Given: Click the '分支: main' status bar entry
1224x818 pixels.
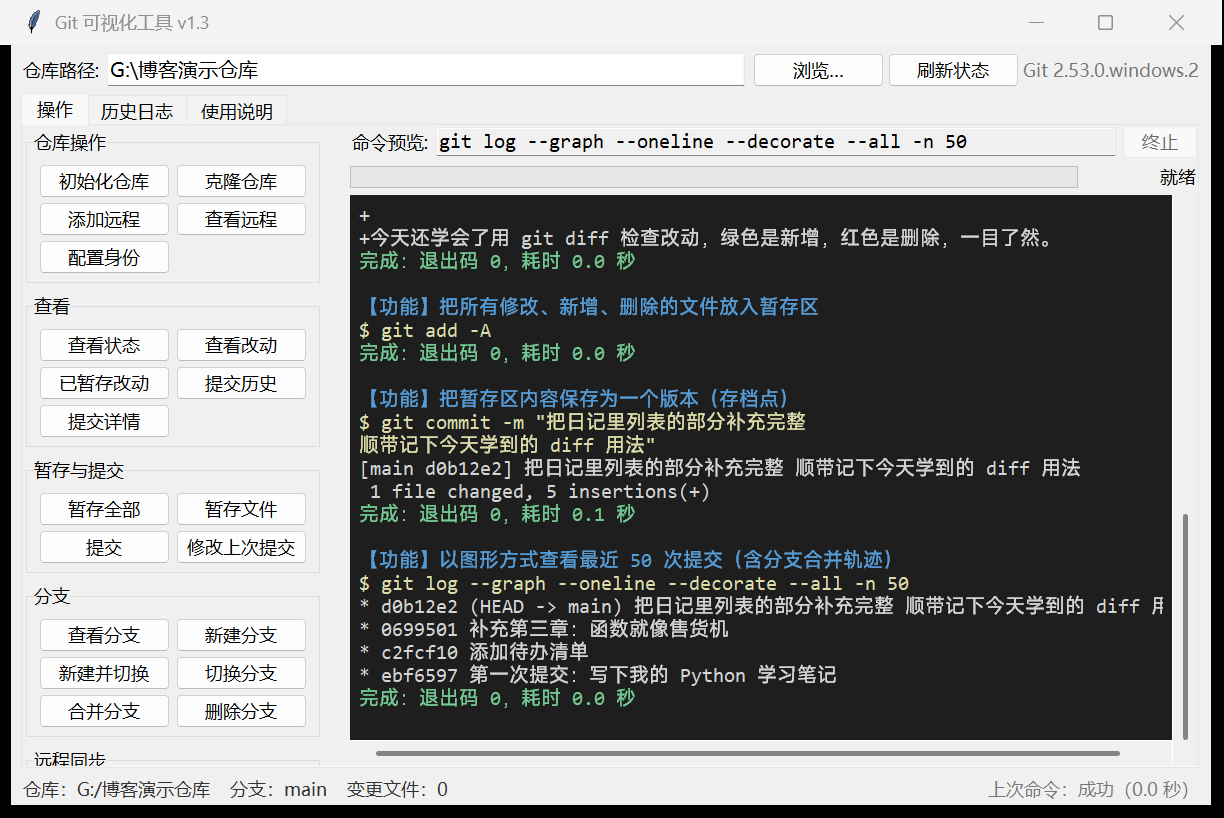Looking at the screenshot, I should 278,790.
